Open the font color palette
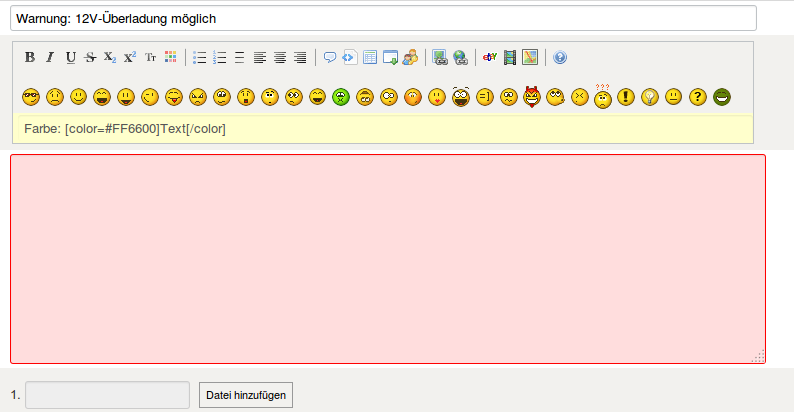The image size is (794, 412). point(170,58)
